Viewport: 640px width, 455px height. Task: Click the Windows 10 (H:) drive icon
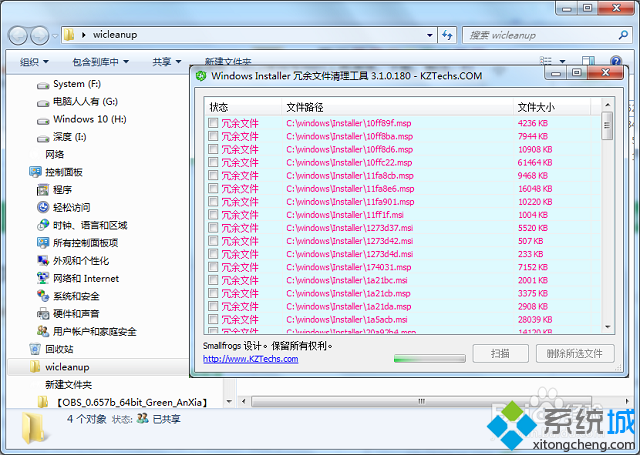click(x=43, y=121)
